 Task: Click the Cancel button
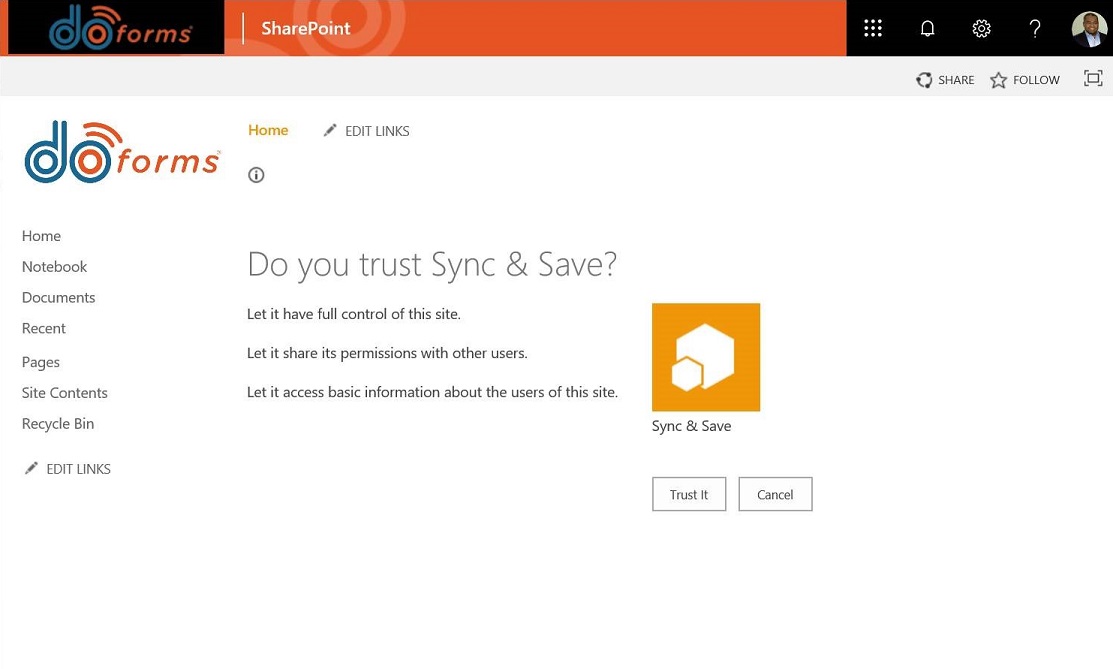[775, 494]
